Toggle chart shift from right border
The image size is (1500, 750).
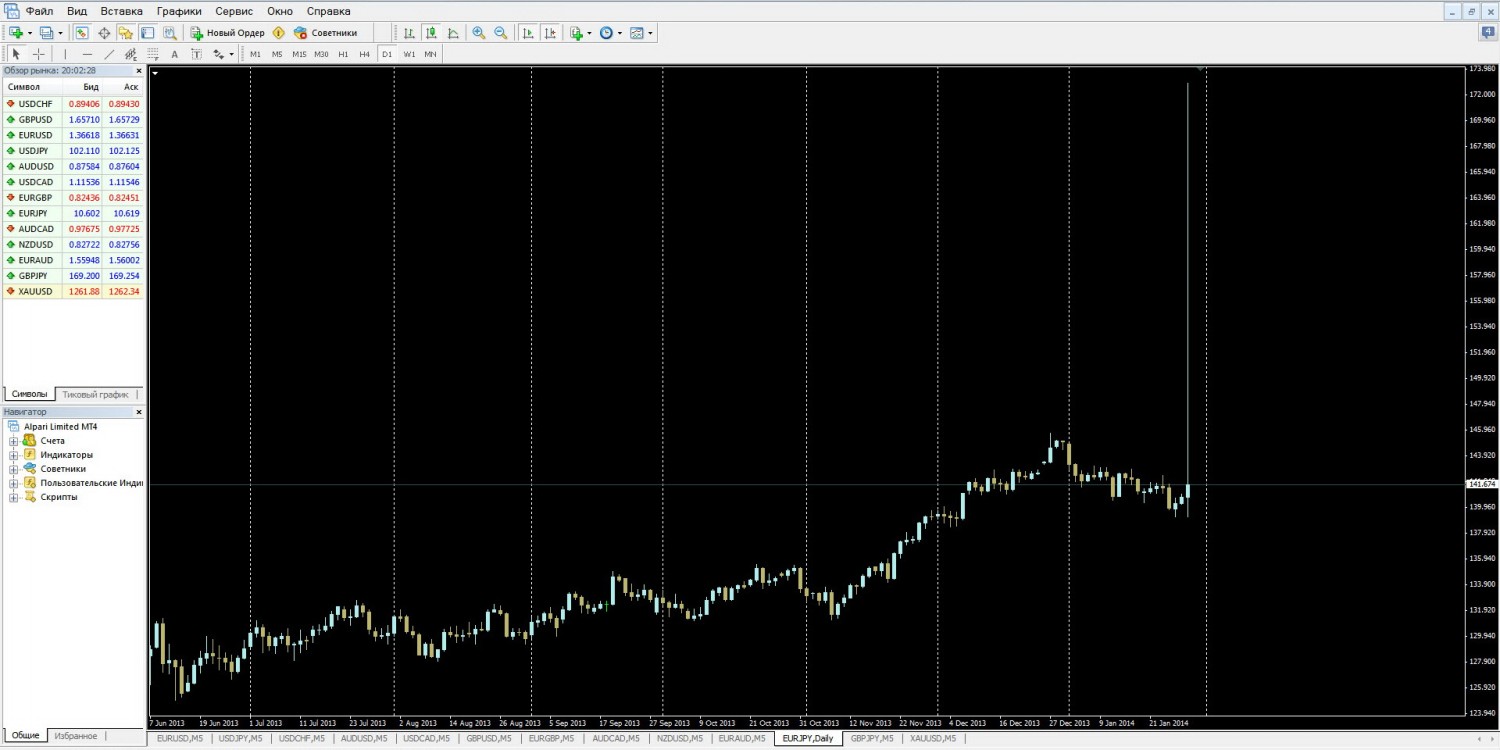click(549, 33)
